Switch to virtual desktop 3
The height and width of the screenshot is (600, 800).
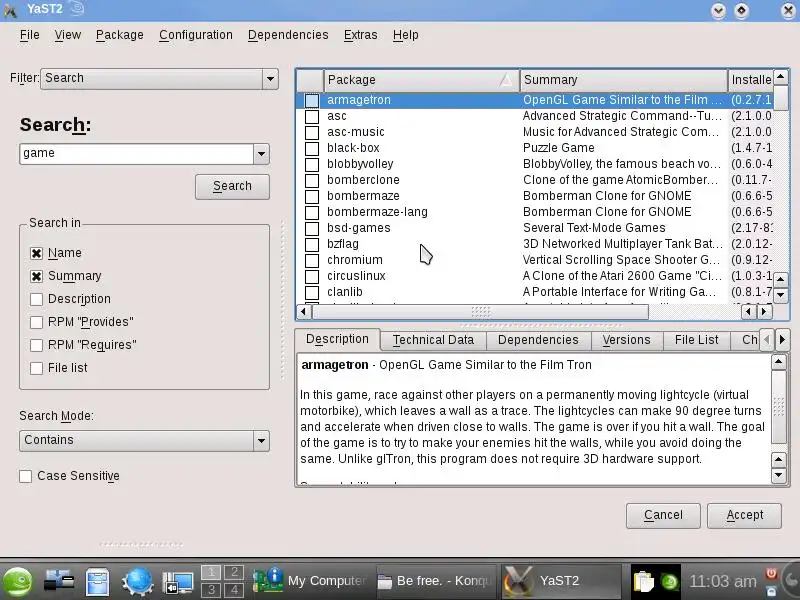click(x=211, y=590)
